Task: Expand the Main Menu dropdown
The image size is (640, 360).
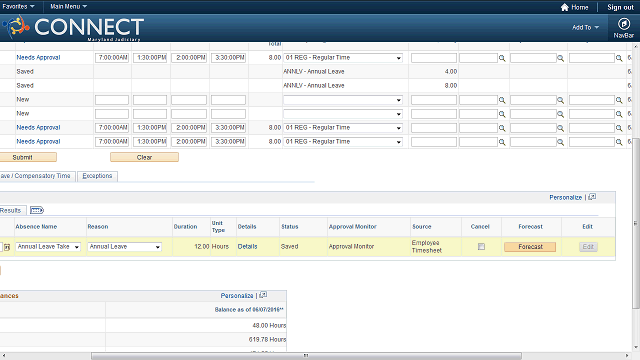Action: click(68, 7)
